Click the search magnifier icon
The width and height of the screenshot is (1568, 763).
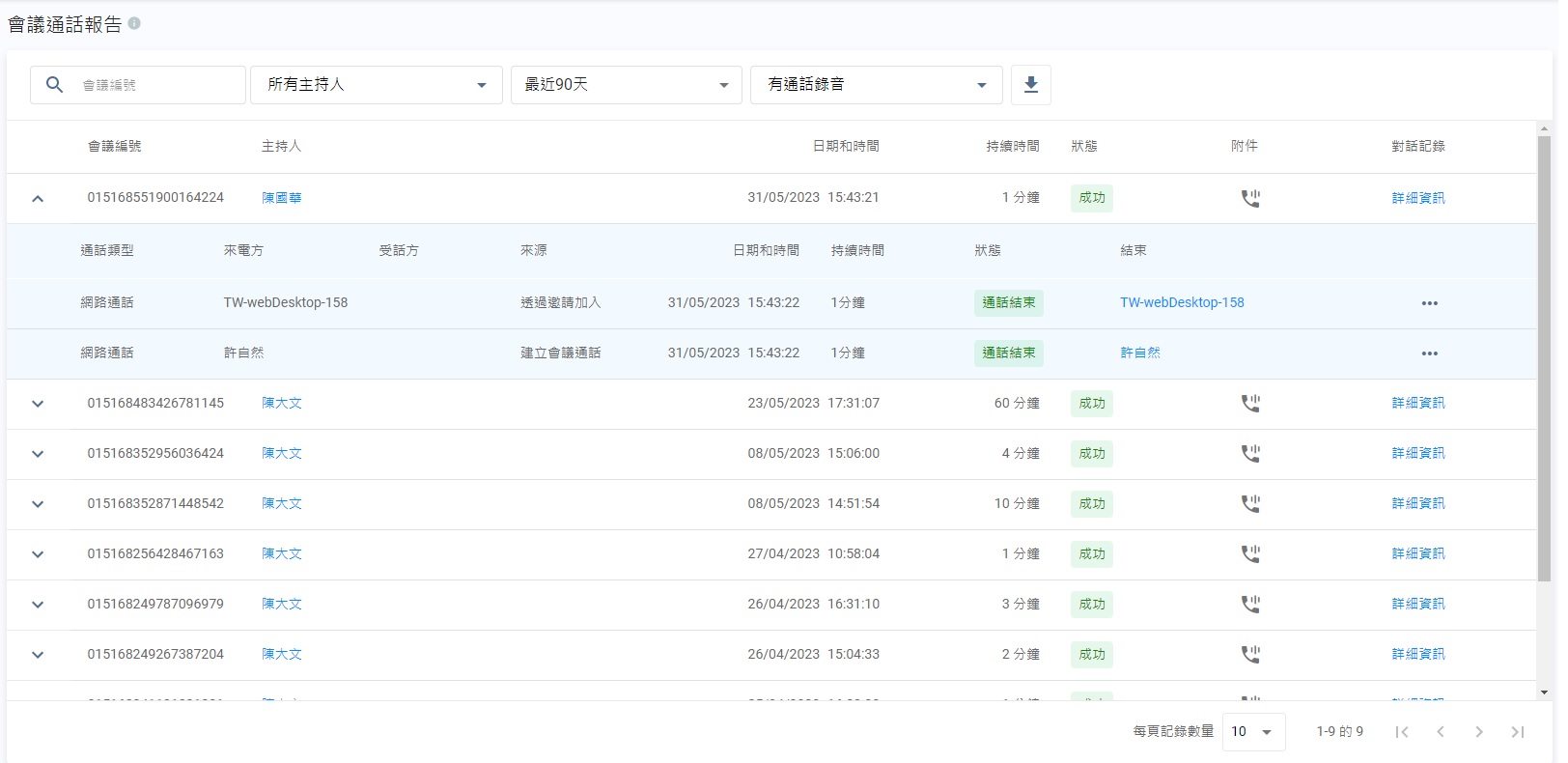pyautogui.click(x=55, y=85)
